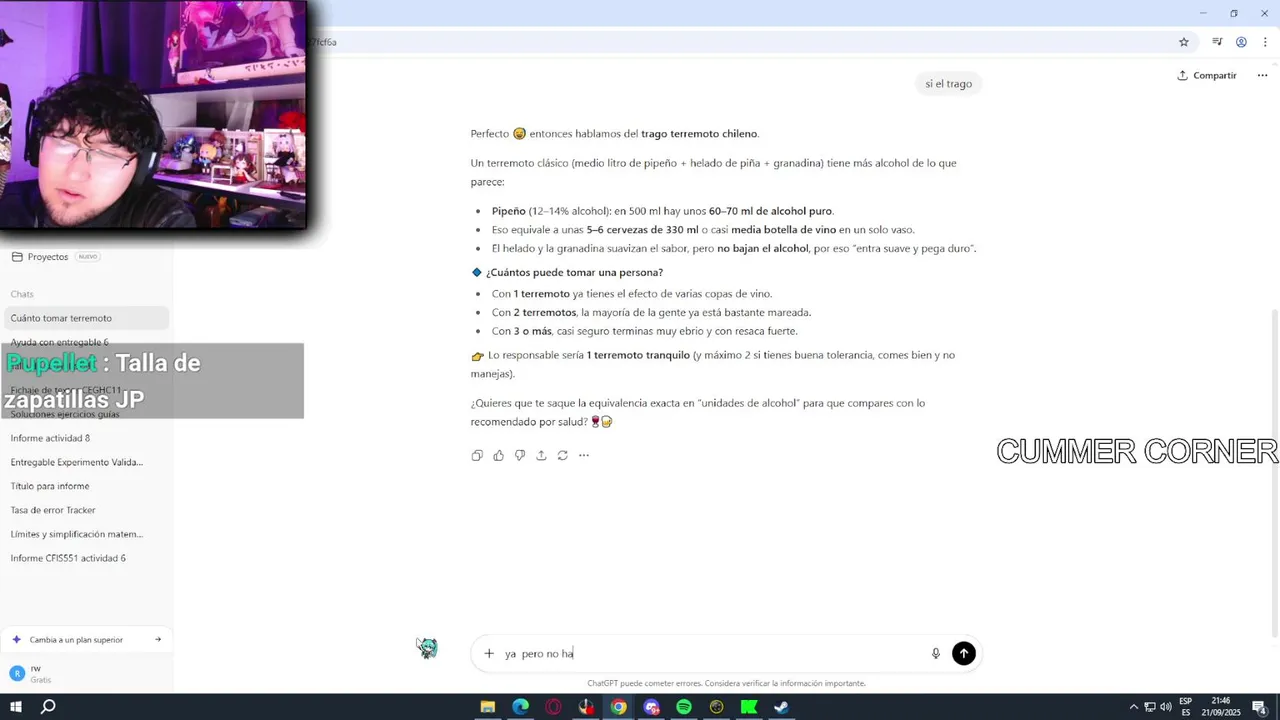Give the response a thumbs up
This screenshot has width=1280, height=720.
(498, 455)
